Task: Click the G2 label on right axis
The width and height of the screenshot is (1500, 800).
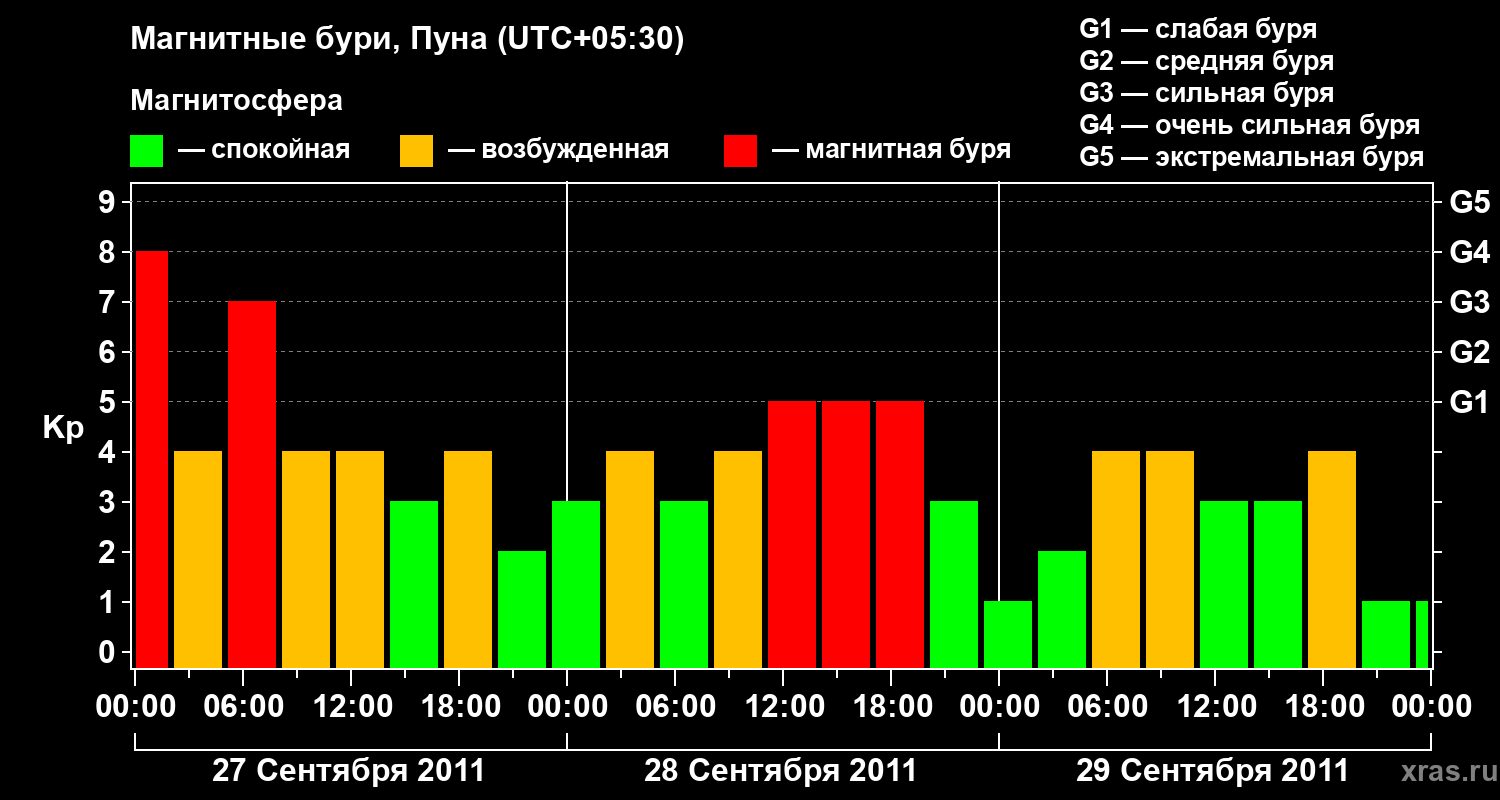Action: [1469, 352]
